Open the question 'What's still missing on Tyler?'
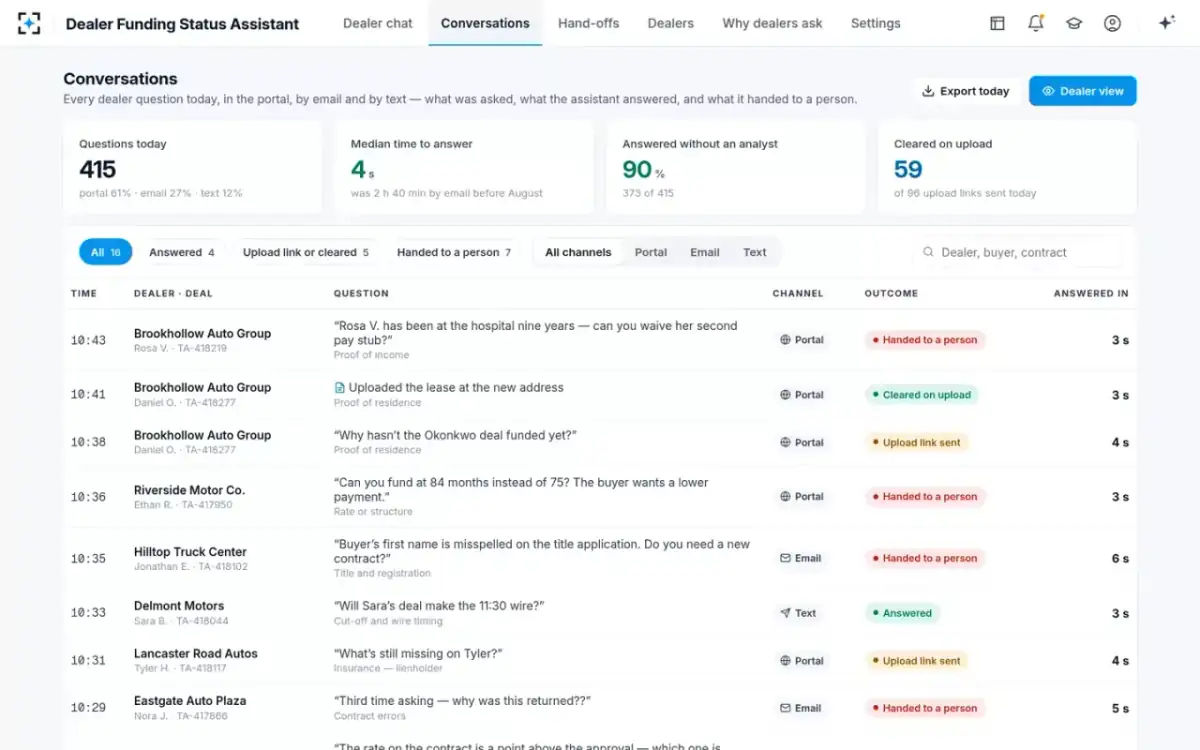Image resolution: width=1200 pixels, height=750 pixels. pyautogui.click(x=418, y=654)
